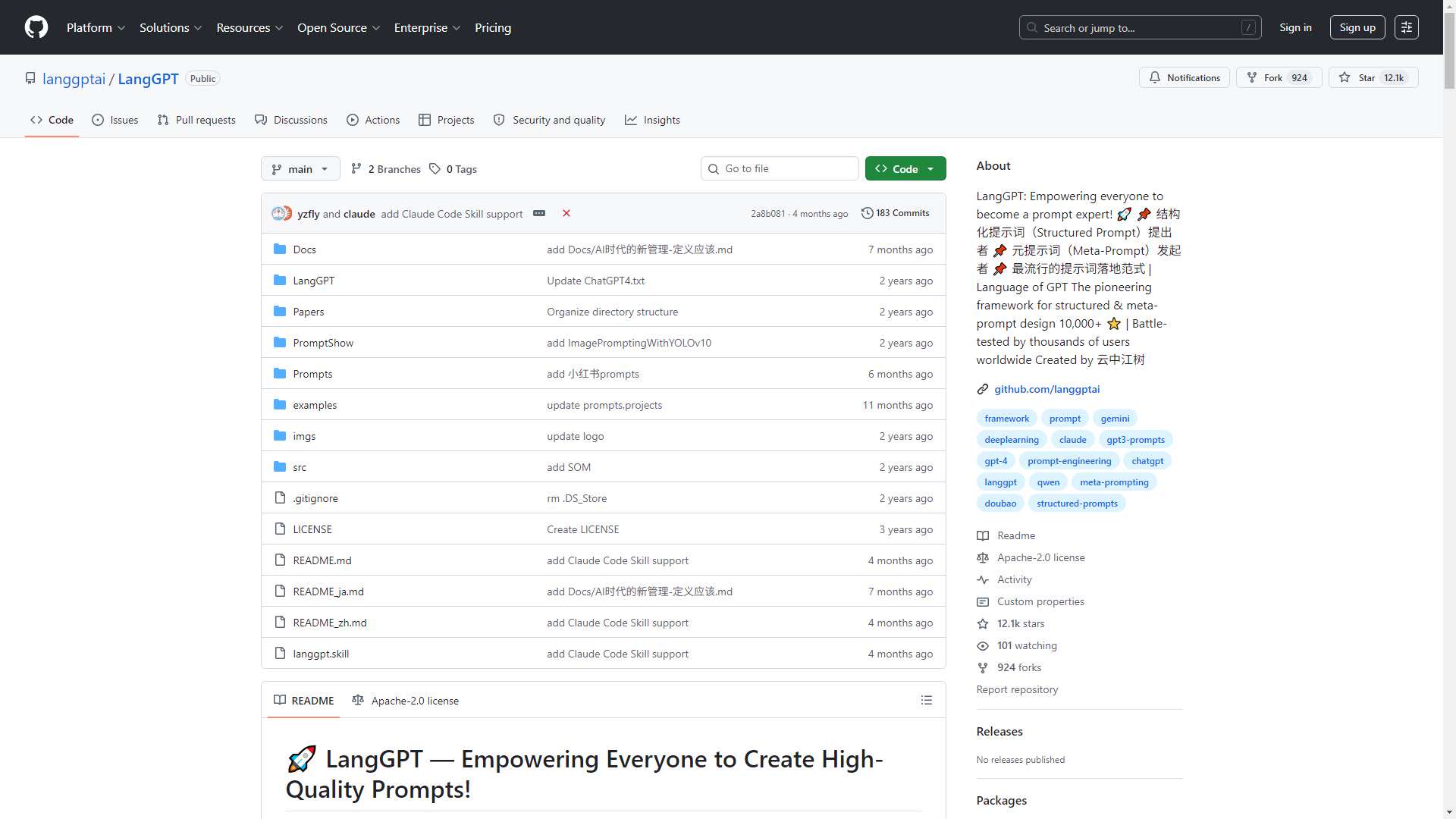Expand the Resources menu

click(x=249, y=27)
